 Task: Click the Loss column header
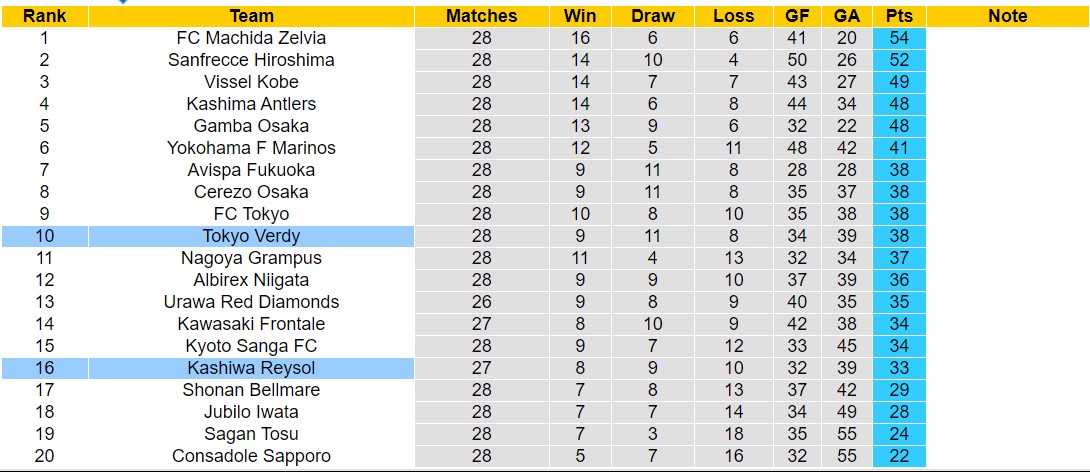[x=734, y=16]
